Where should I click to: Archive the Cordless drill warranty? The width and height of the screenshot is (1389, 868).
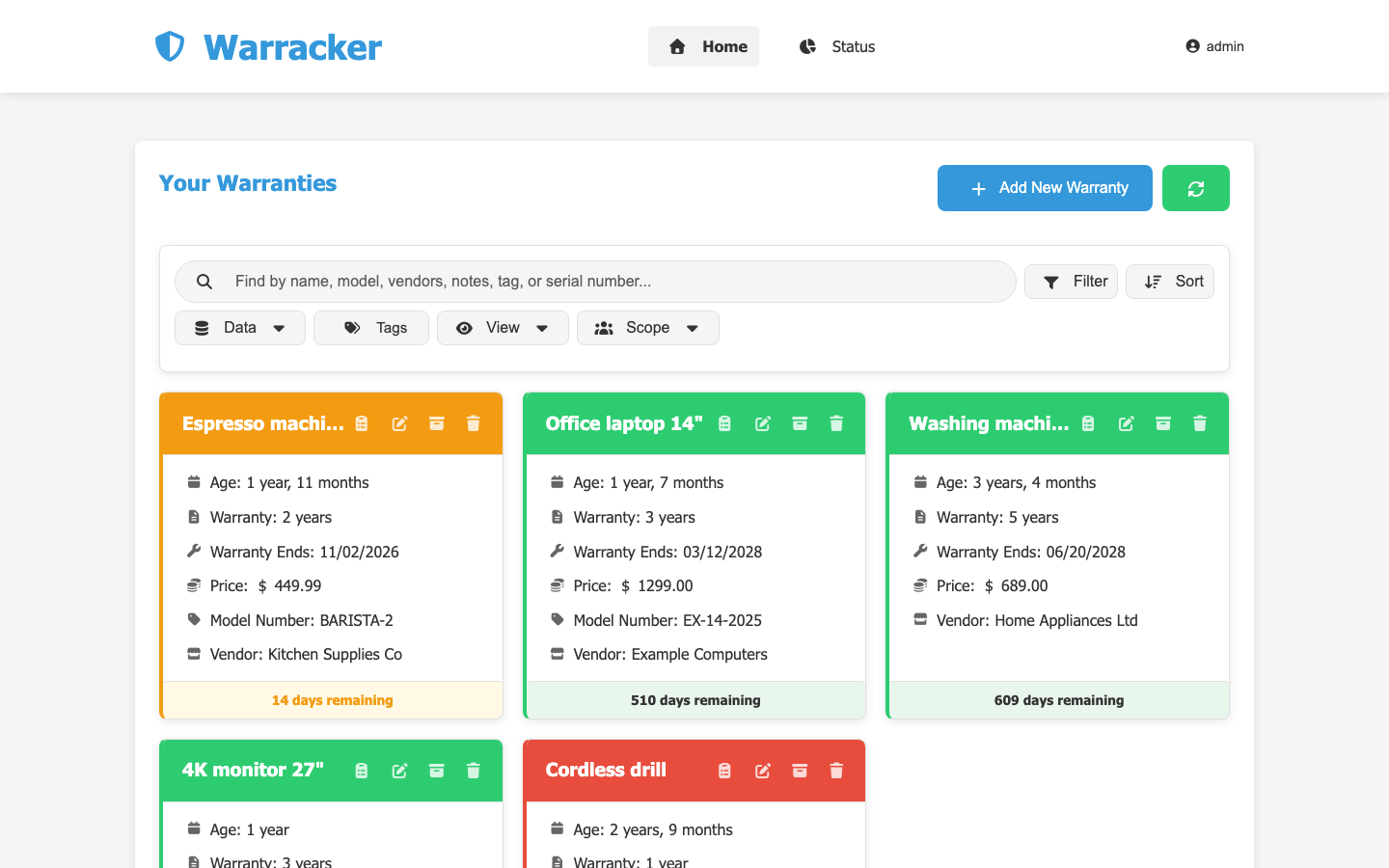tap(800, 771)
